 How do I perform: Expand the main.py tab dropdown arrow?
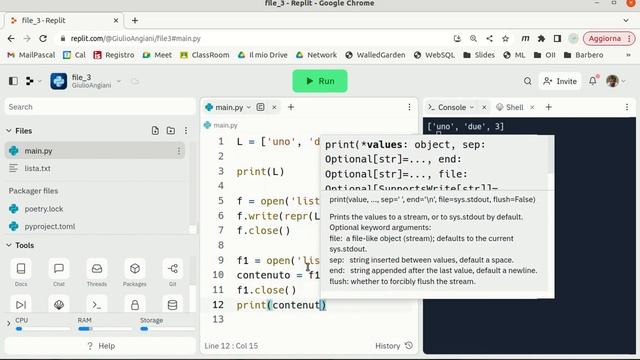249,107
